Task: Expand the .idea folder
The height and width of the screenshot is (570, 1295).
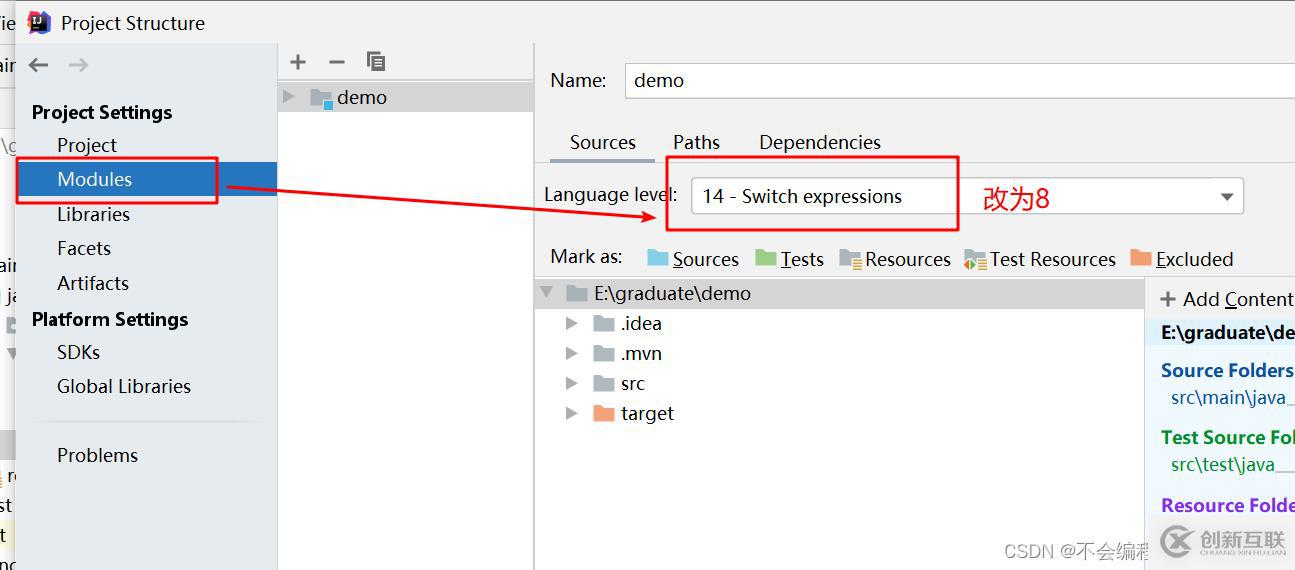Action: tap(572, 323)
